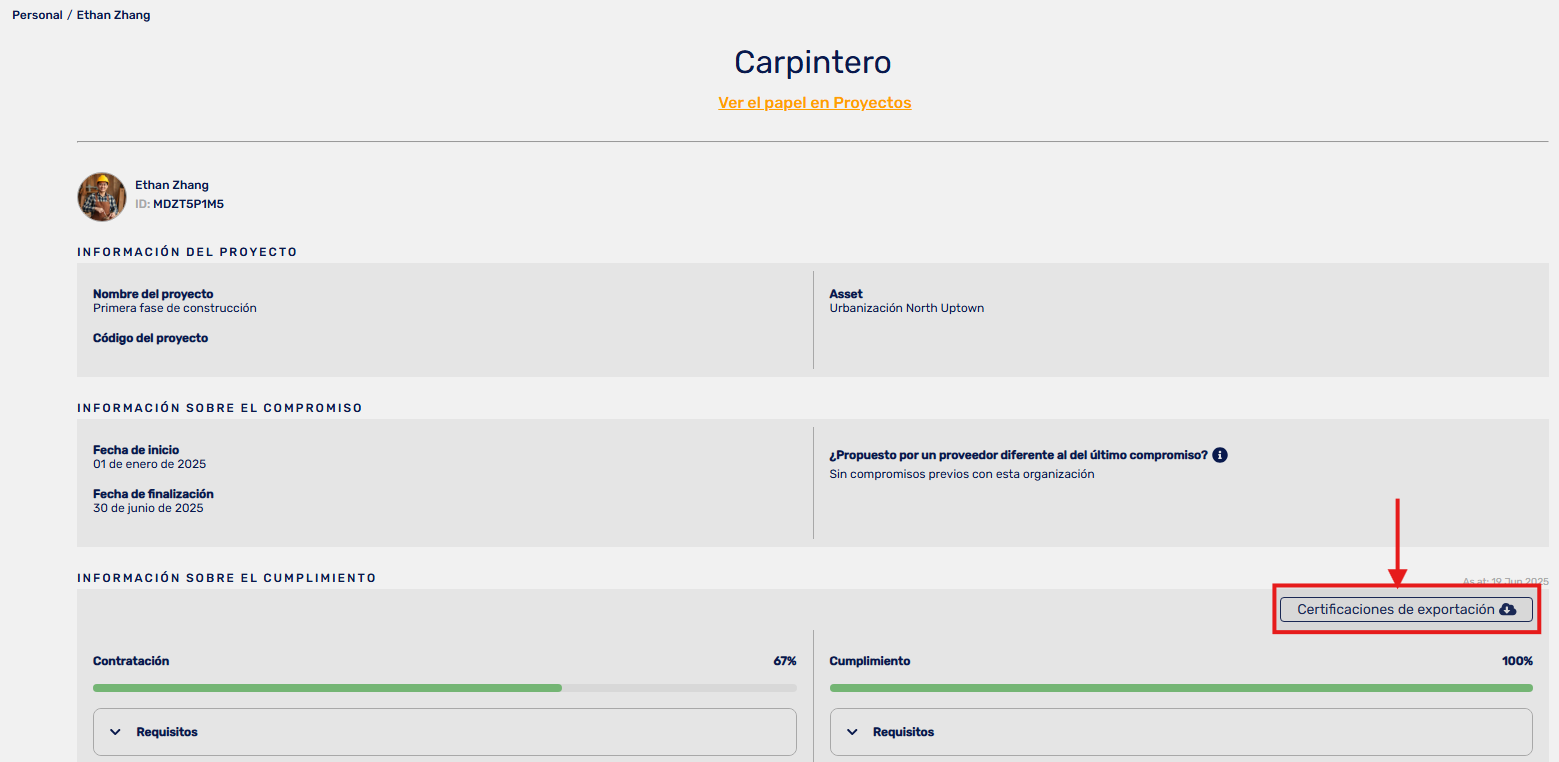Click the cloud download icon in export button

tap(1508, 610)
